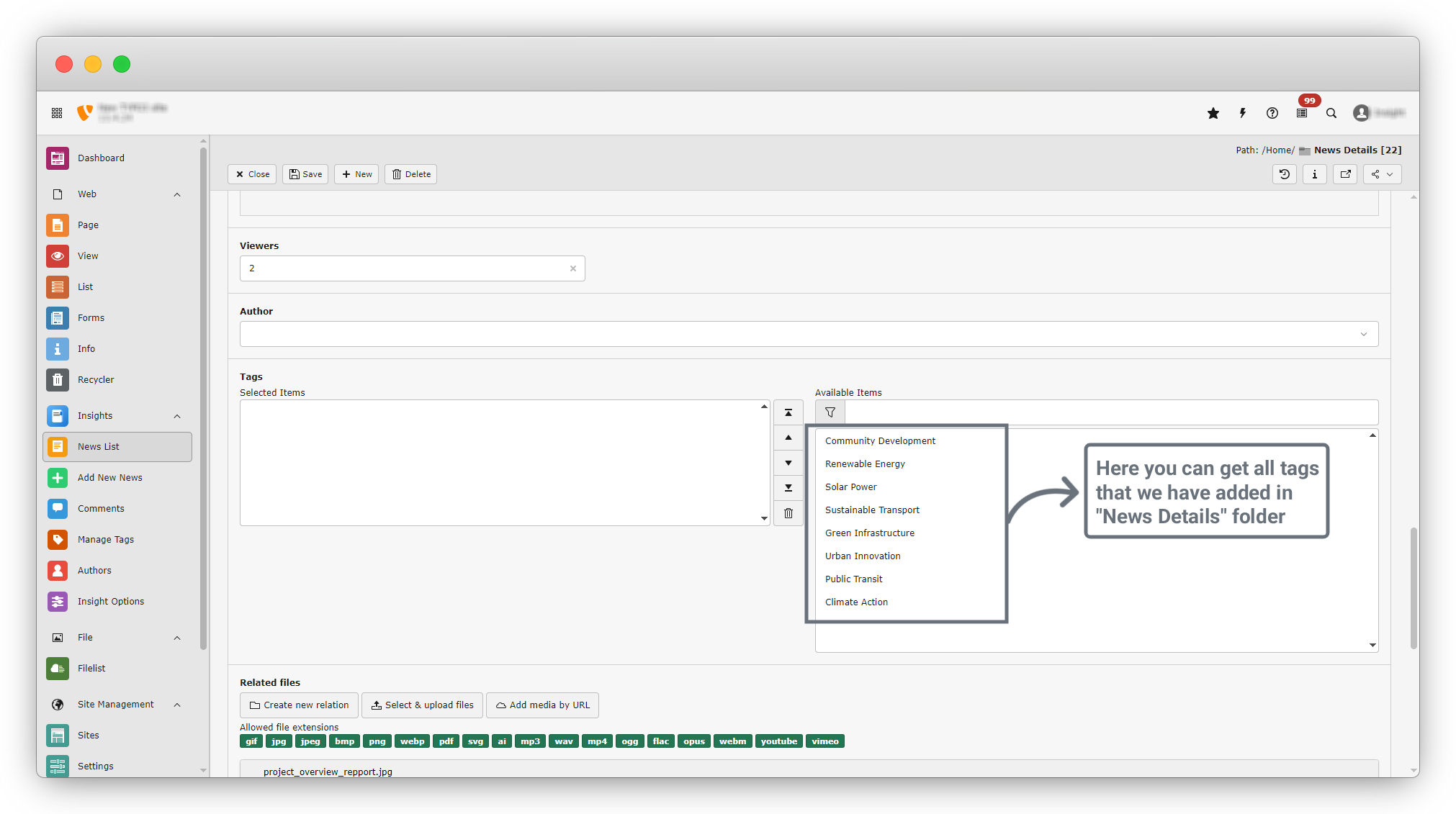Click the flush cache lightning icon
Screen dimensions: 1456x814
click(1243, 113)
